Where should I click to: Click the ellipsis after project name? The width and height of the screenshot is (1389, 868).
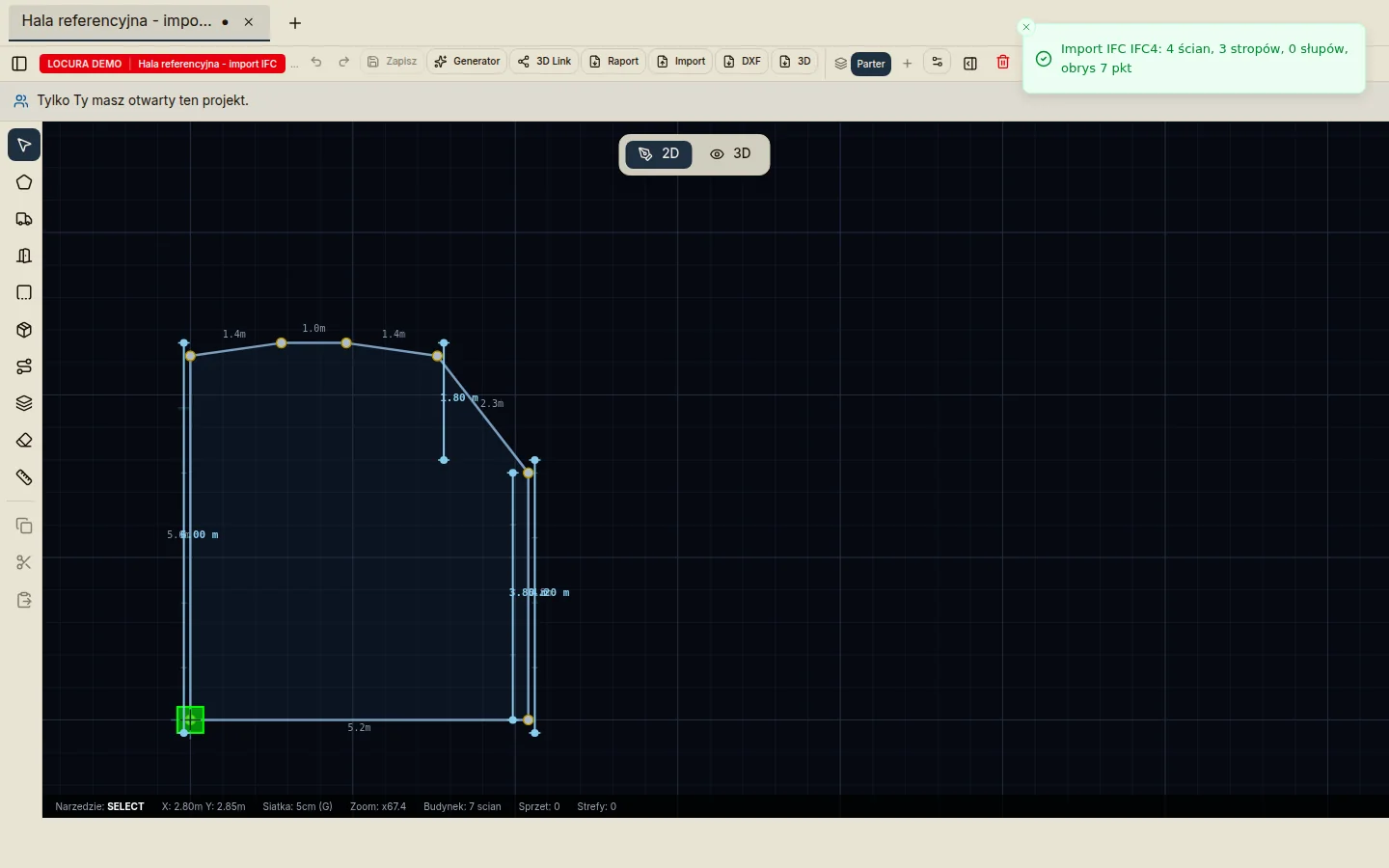tap(294, 64)
